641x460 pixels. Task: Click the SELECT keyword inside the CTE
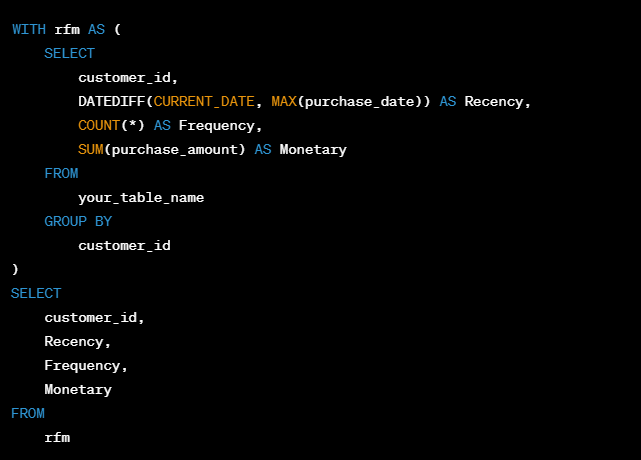(x=69, y=53)
